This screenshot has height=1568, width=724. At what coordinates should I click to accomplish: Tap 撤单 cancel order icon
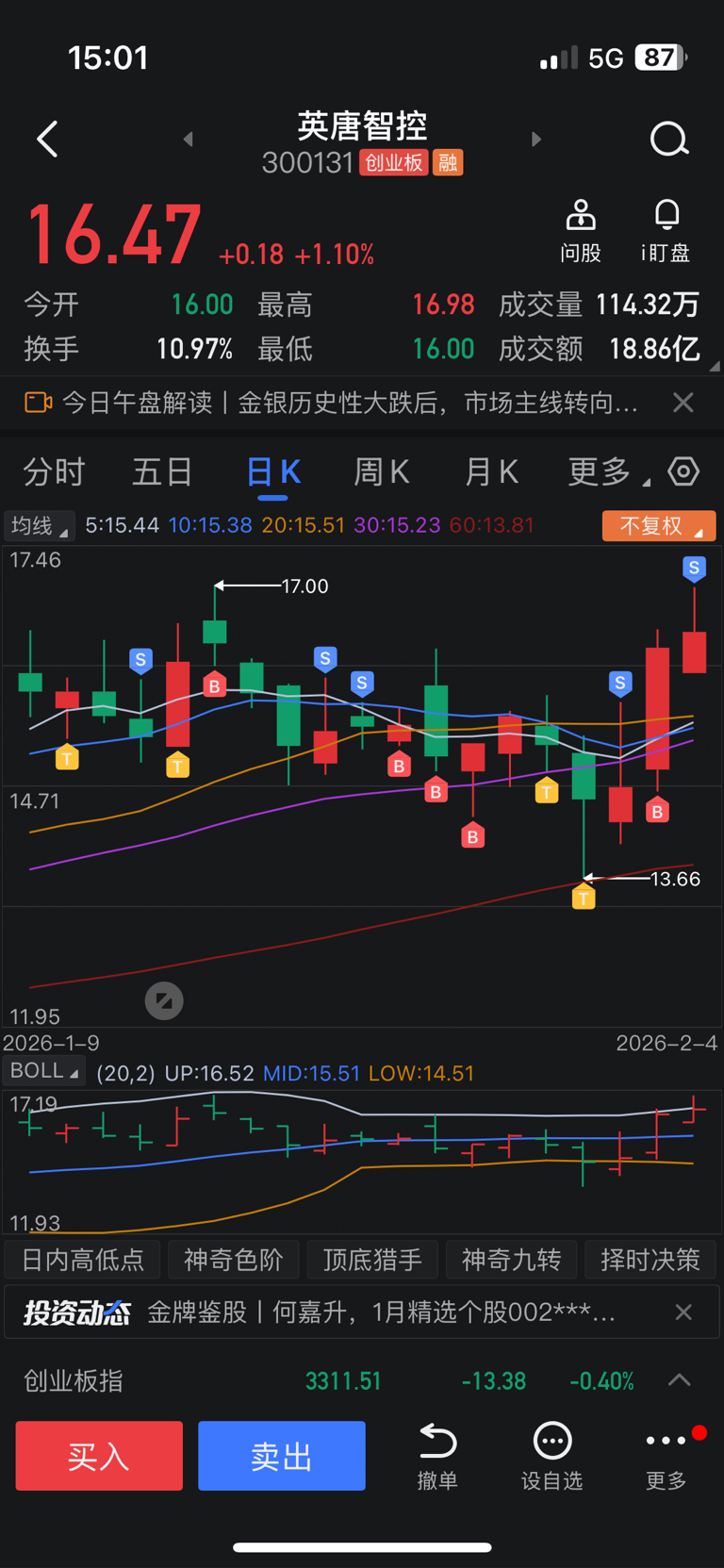[437, 1457]
